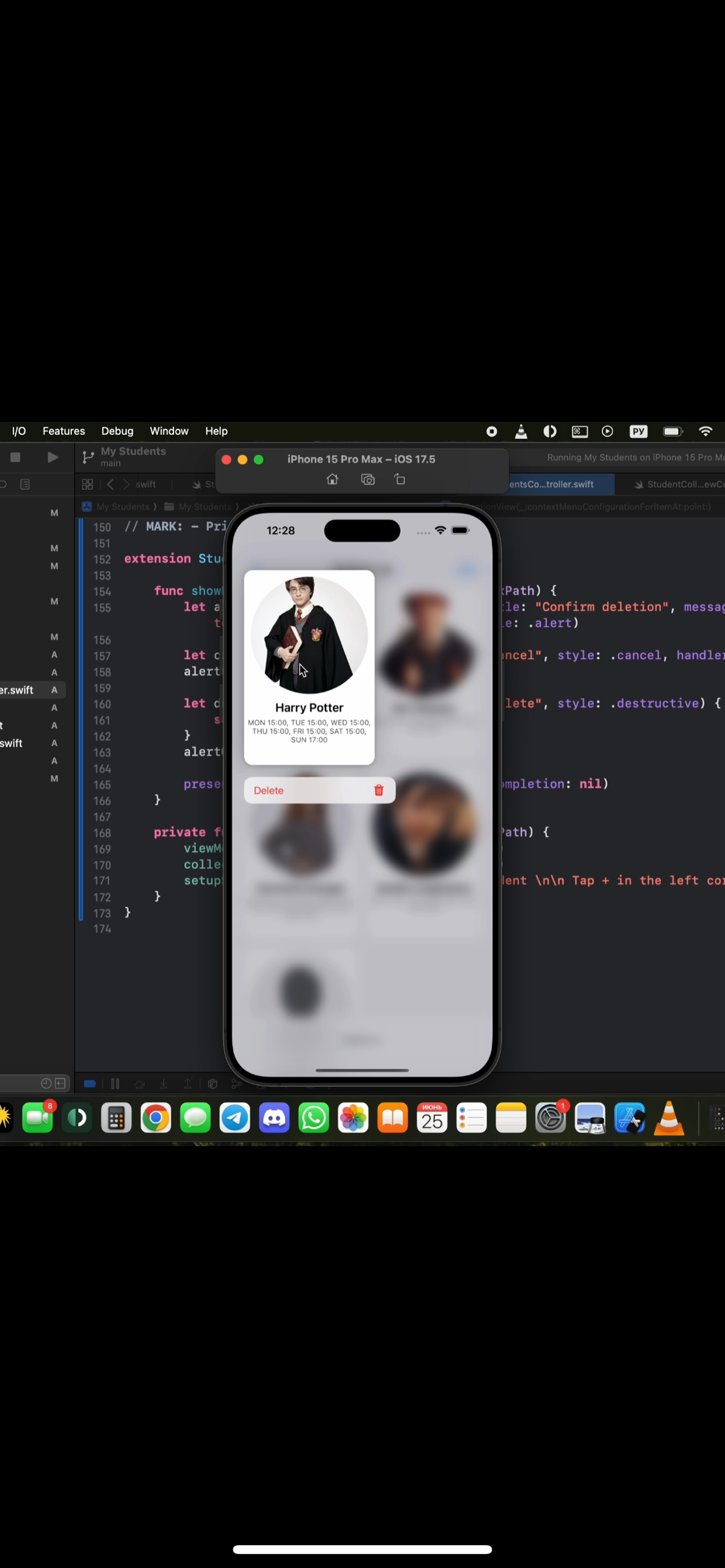725x1568 pixels.
Task: Open FaceTime from the Dock
Action: tap(38, 1118)
